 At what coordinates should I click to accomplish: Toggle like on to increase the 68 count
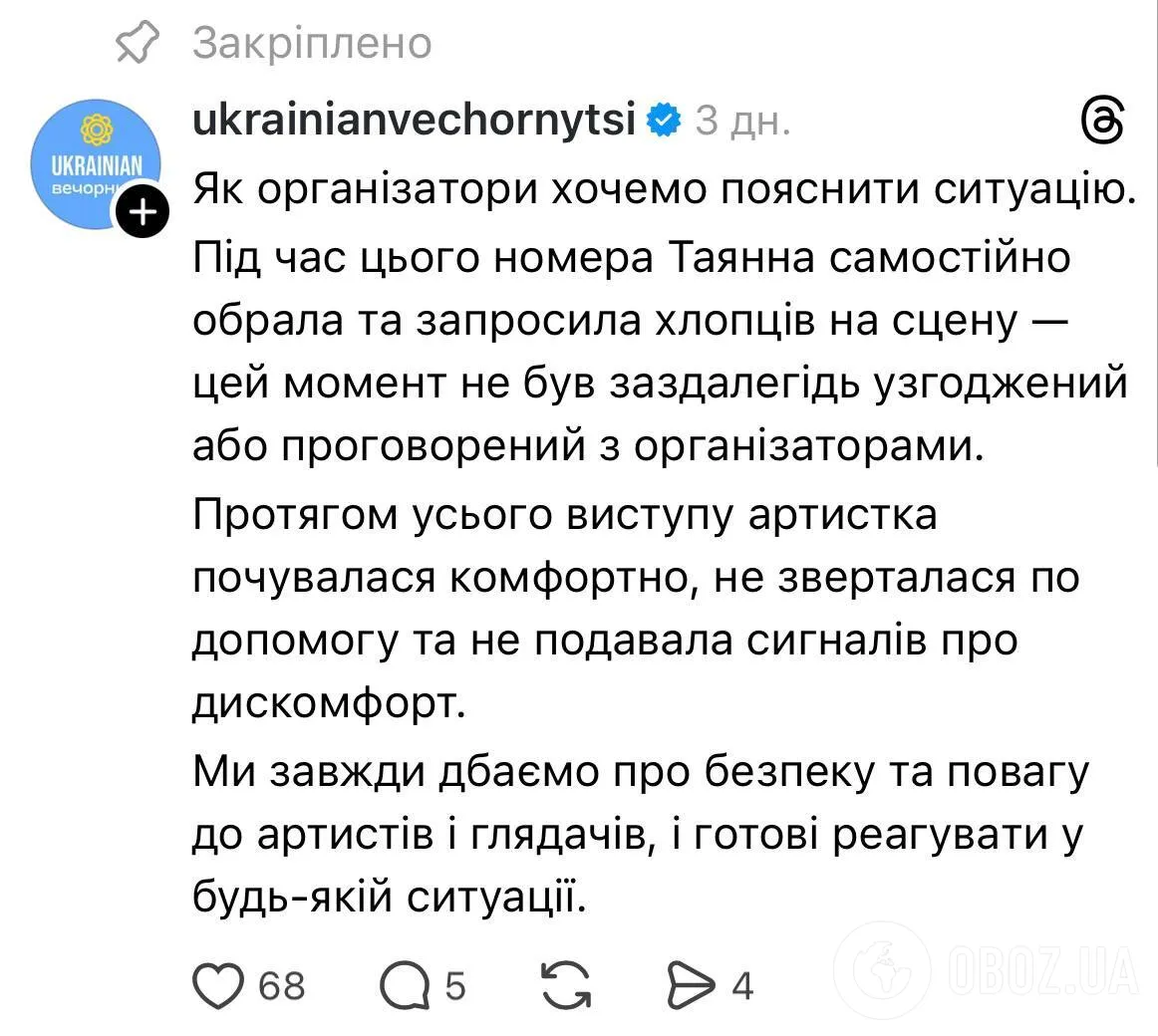(221, 986)
